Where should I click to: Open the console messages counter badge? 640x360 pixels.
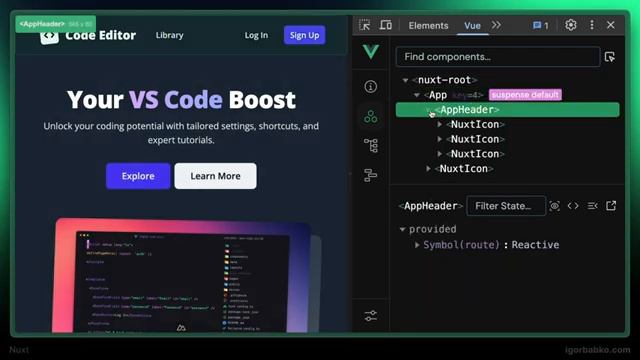coord(541,25)
